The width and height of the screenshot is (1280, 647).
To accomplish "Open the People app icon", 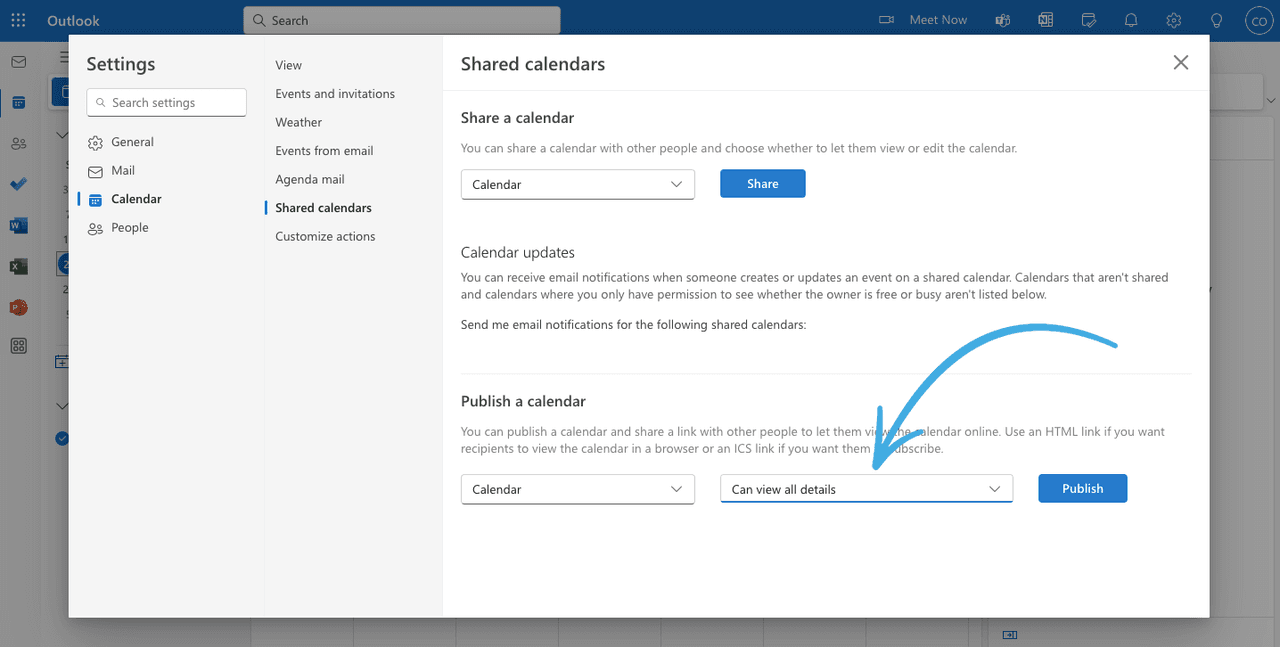I will [x=18, y=143].
